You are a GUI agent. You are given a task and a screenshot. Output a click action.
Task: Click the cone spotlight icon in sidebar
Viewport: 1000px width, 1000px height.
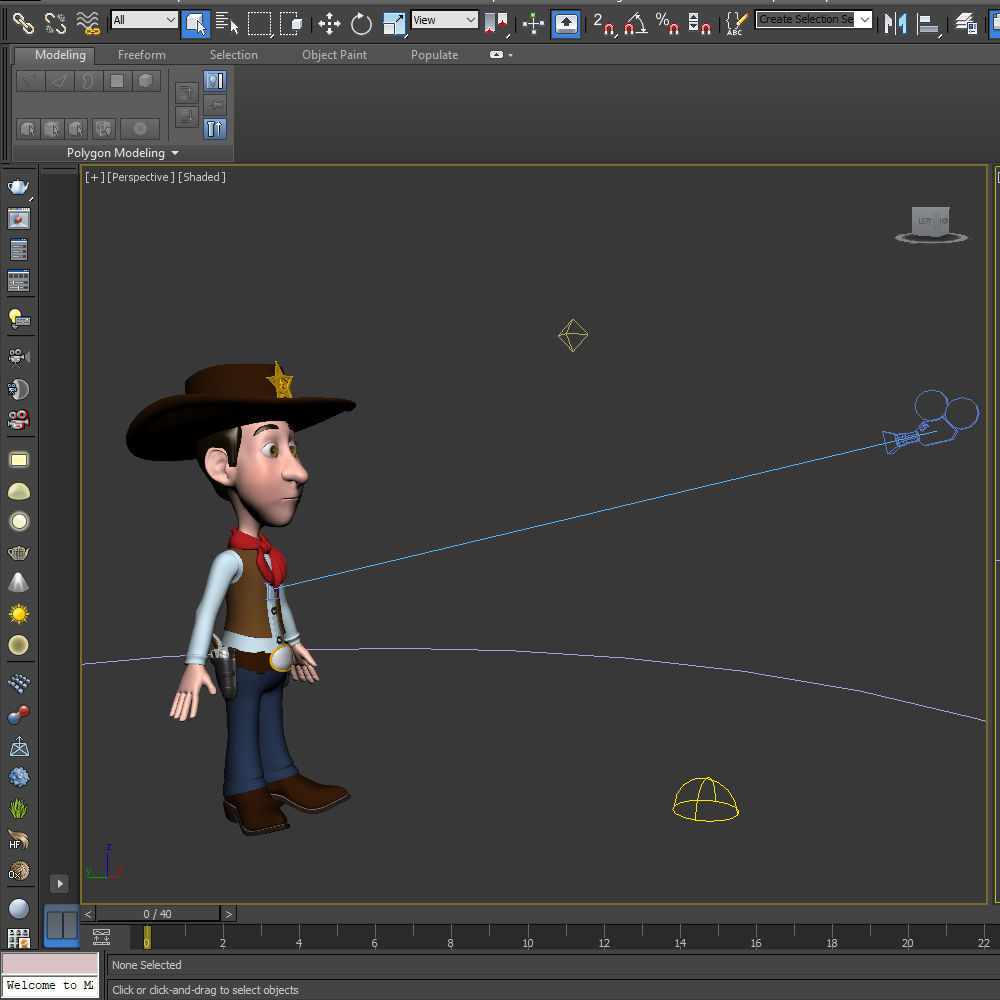click(18, 582)
